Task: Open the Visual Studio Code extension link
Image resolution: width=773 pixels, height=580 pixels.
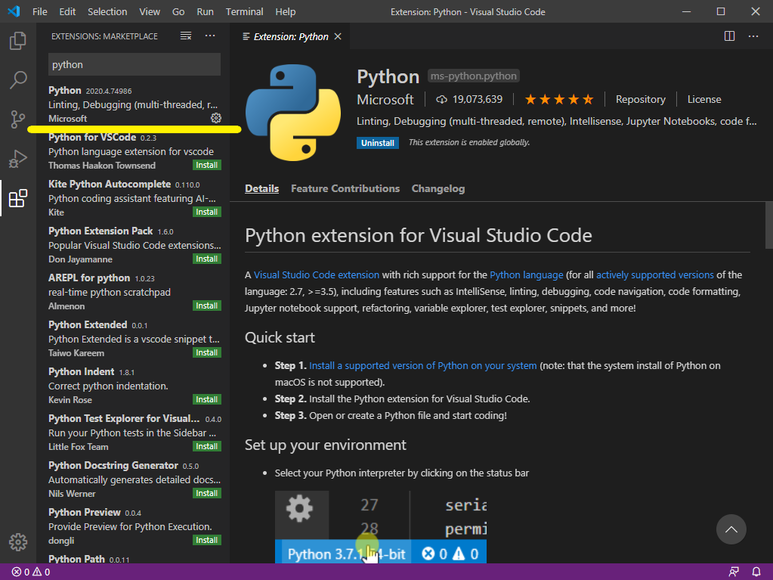Action: tap(316, 275)
